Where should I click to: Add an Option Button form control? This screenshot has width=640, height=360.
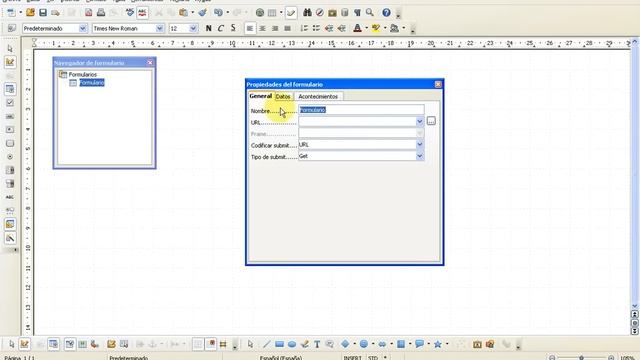10,157
